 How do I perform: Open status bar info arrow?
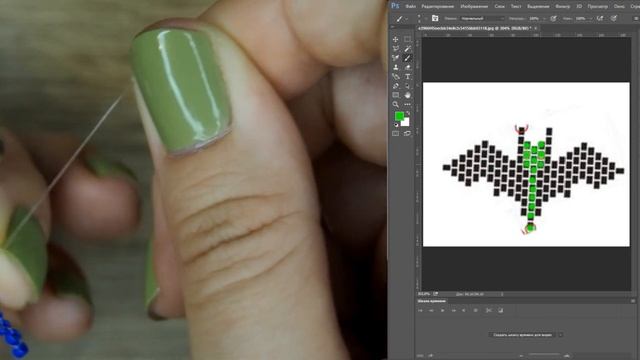coord(502,294)
